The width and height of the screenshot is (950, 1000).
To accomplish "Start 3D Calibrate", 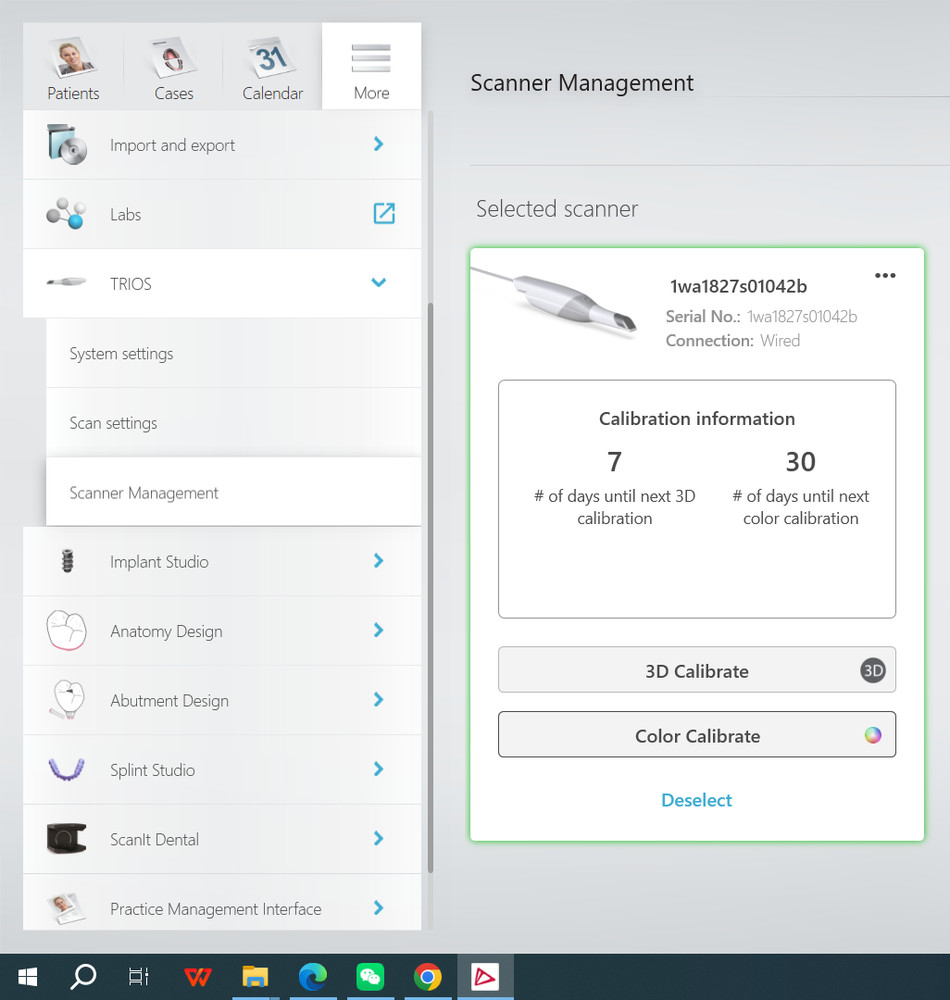I will (697, 670).
